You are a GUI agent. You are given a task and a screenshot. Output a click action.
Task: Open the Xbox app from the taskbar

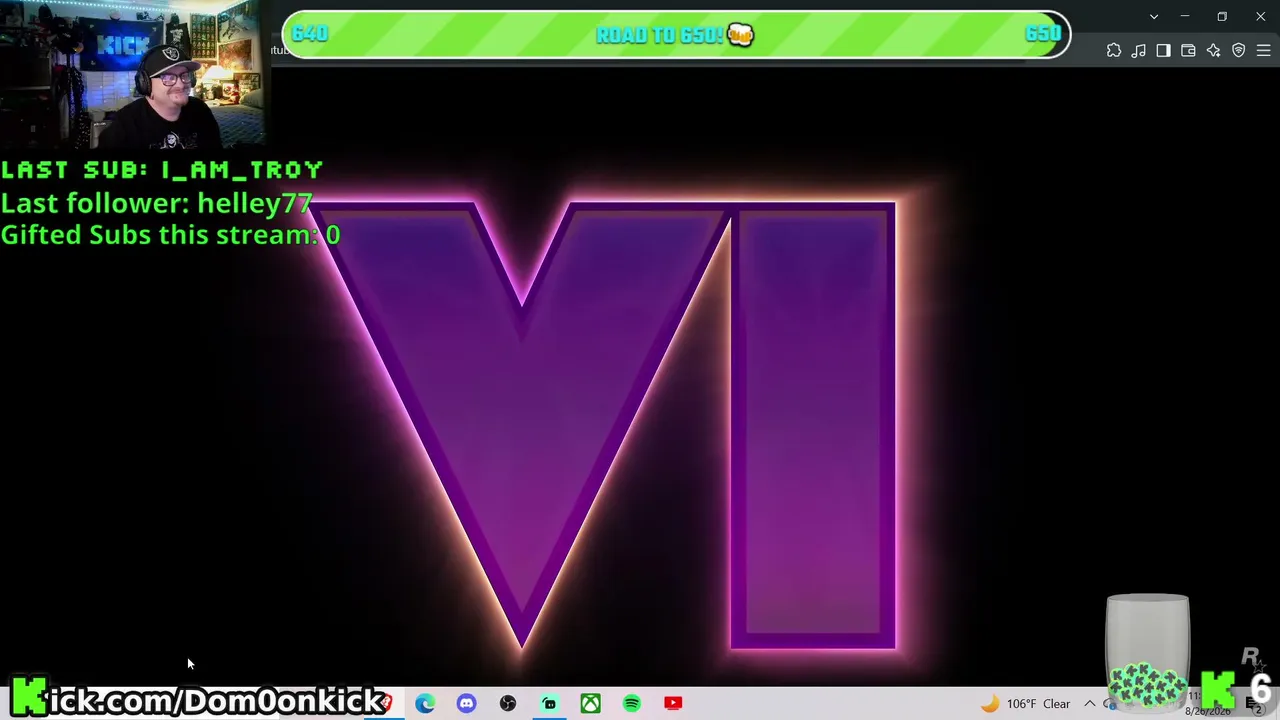(x=590, y=703)
